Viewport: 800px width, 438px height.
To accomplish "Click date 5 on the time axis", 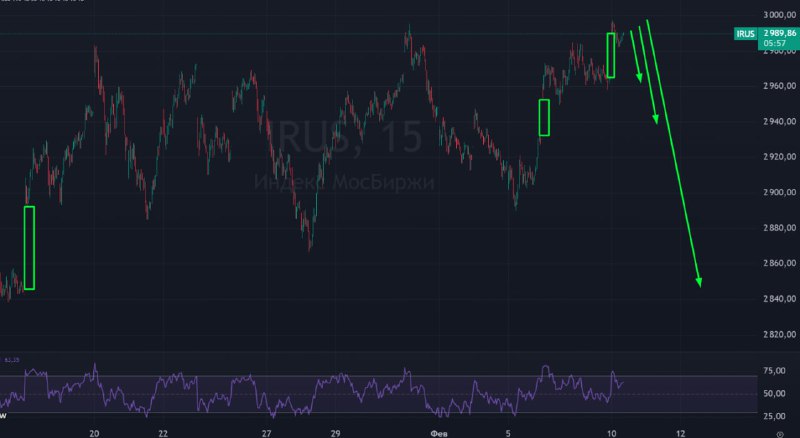I will (x=508, y=434).
